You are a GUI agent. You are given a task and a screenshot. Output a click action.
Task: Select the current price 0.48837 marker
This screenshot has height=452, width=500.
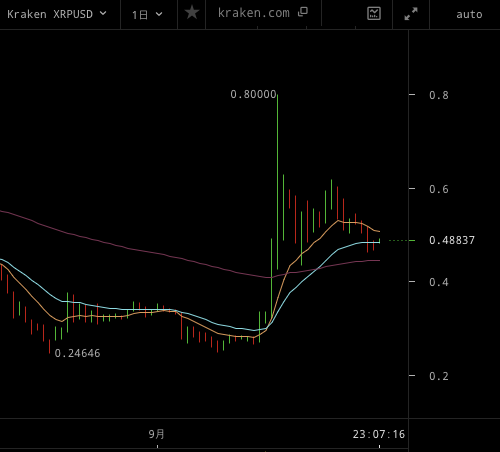[452, 240]
